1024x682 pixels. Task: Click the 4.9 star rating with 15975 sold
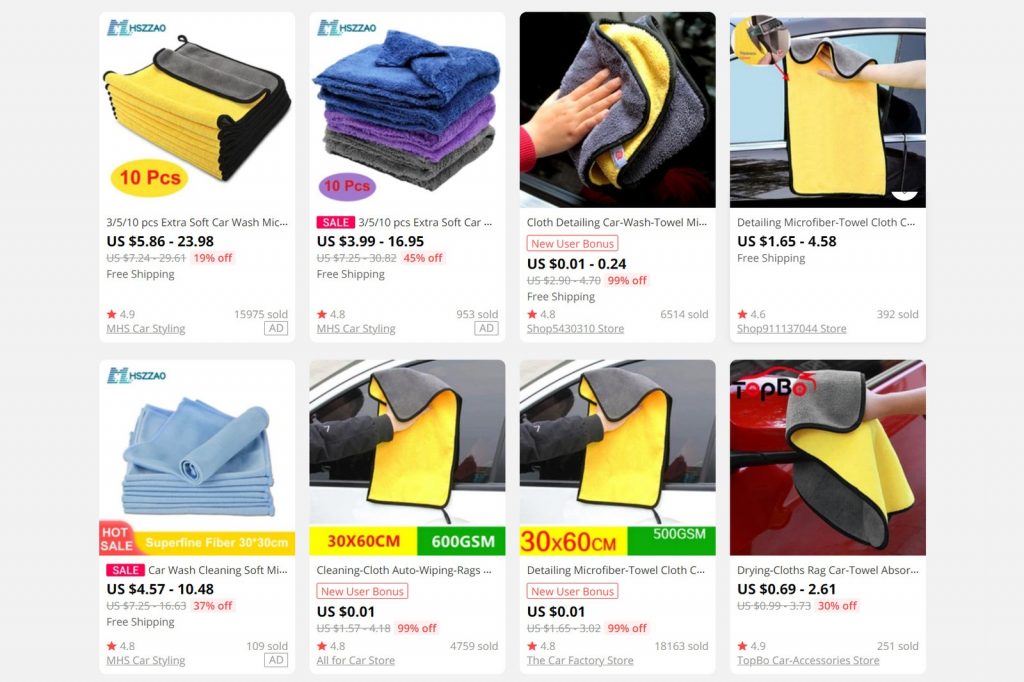click(x=121, y=314)
